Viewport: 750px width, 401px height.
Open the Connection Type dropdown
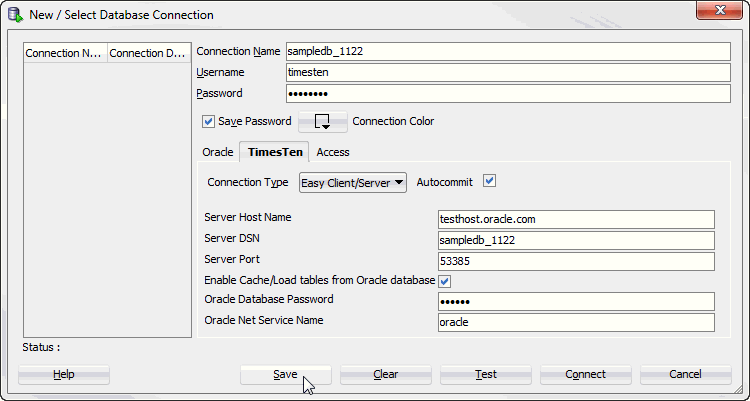(353, 183)
